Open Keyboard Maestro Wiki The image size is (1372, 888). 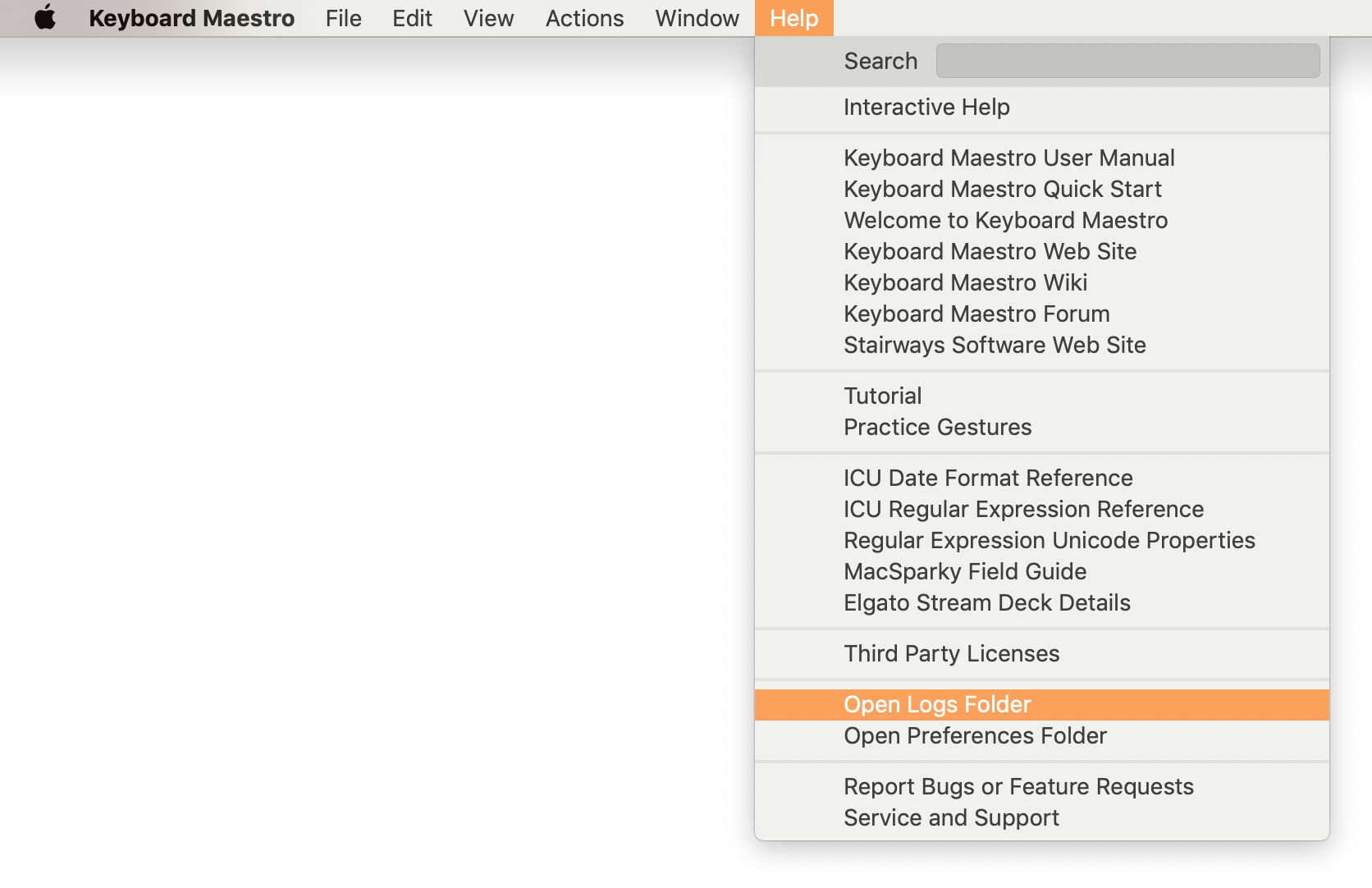click(x=1041, y=282)
